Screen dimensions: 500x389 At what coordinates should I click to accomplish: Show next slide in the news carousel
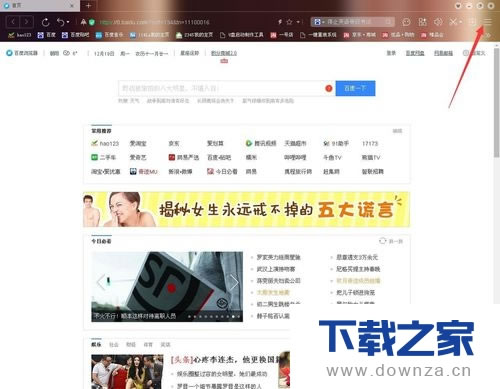click(x=234, y=282)
